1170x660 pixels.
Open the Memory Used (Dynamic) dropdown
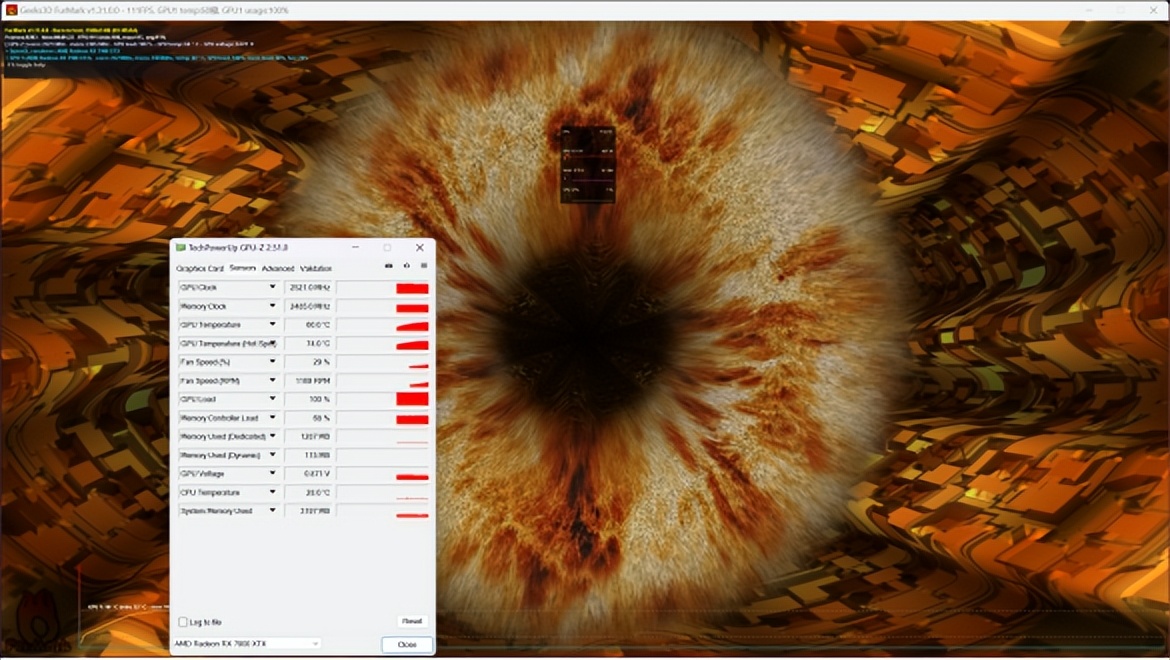[272, 455]
